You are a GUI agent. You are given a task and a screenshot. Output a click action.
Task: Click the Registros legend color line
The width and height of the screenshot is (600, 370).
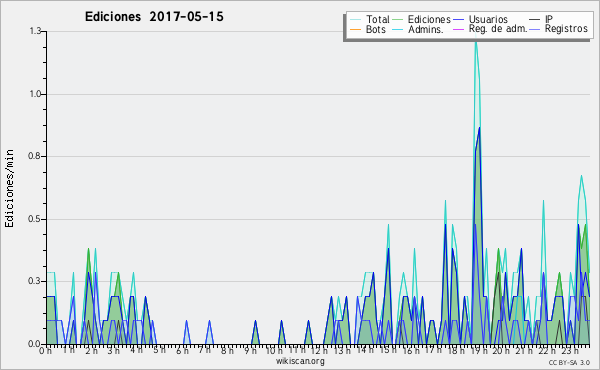pyautogui.click(x=535, y=29)
